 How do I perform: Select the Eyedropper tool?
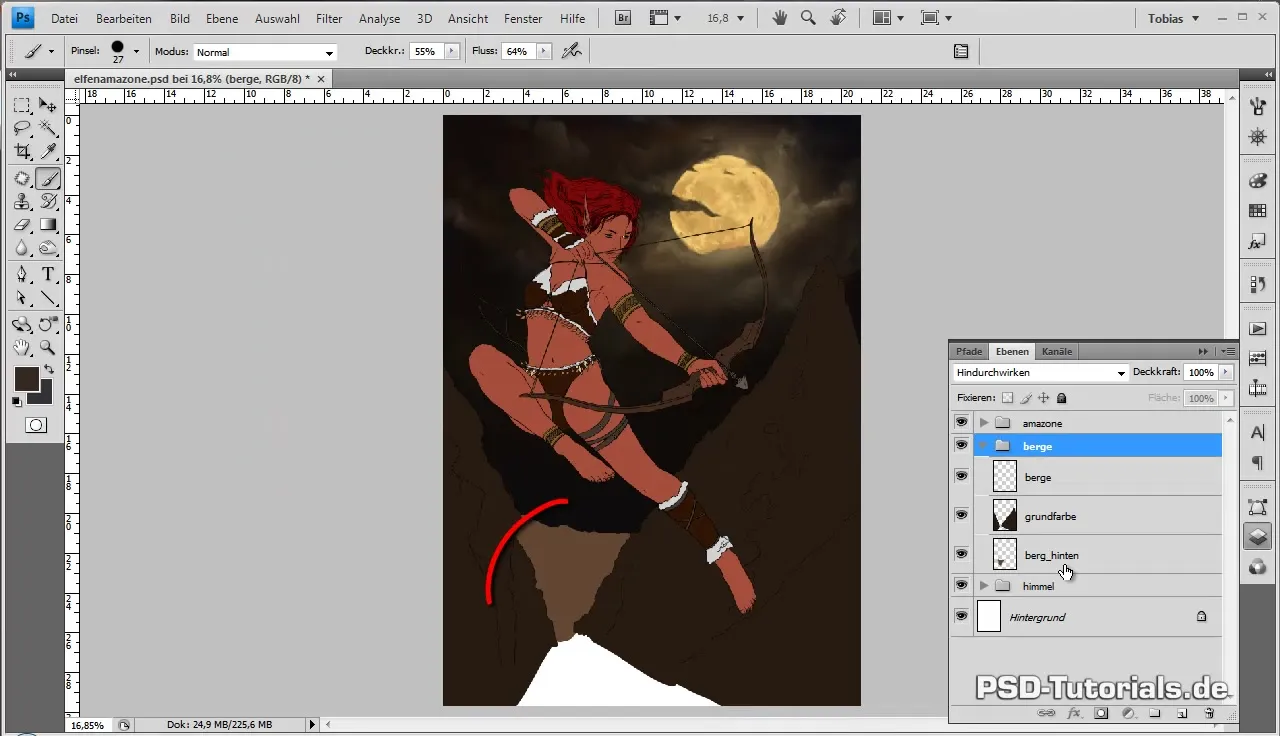coord(47,151)
